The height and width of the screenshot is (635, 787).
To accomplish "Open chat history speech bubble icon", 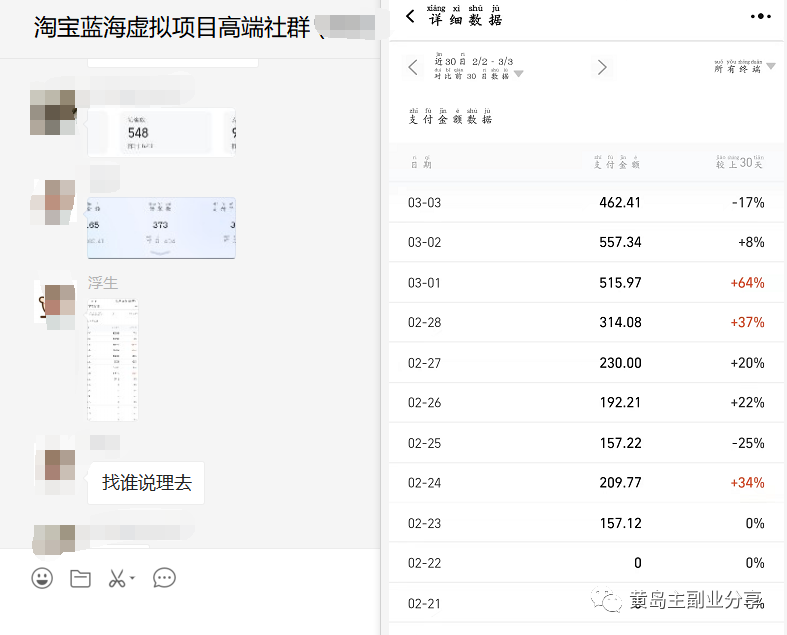I will (x=164, y=578).
